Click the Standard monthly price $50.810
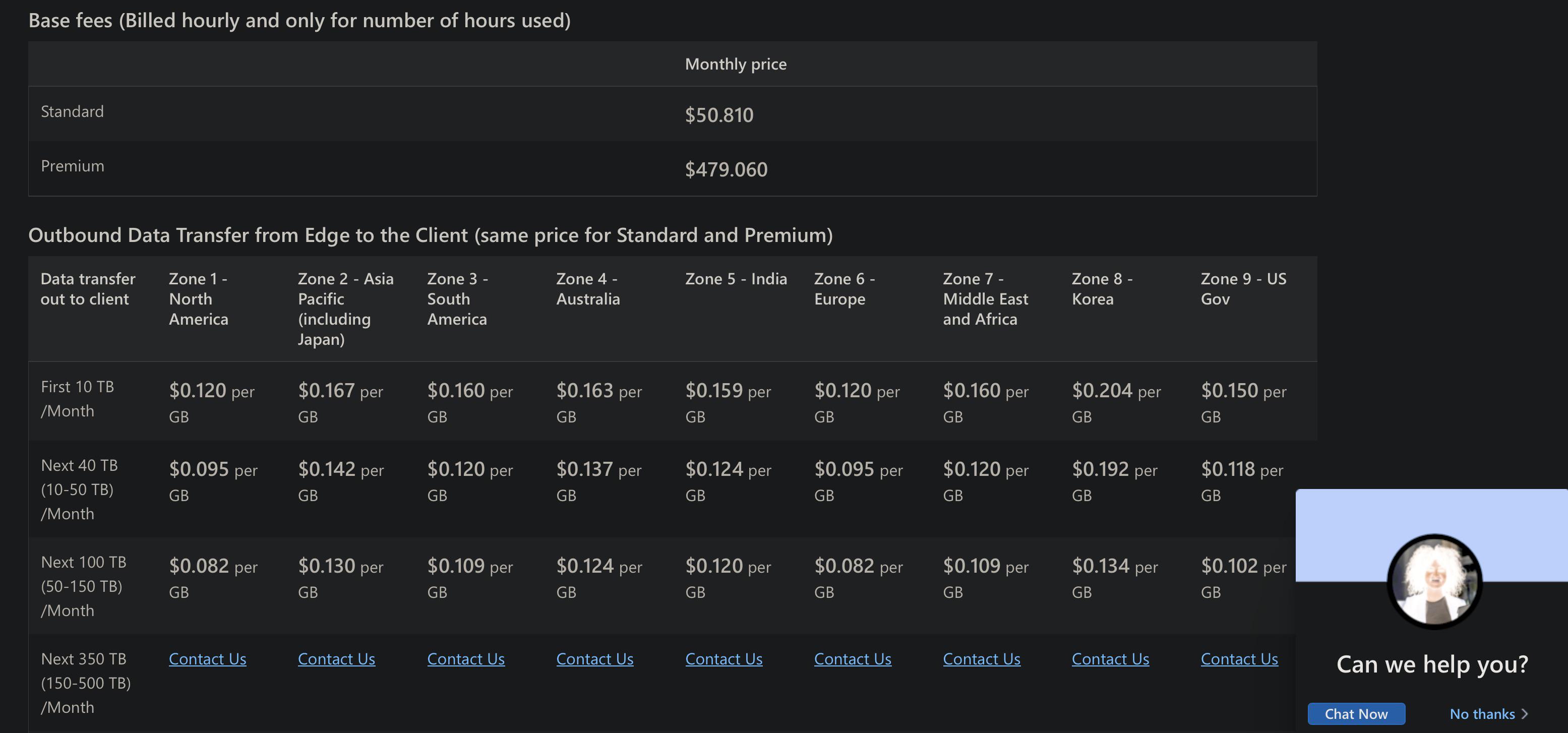 (719, 115)
